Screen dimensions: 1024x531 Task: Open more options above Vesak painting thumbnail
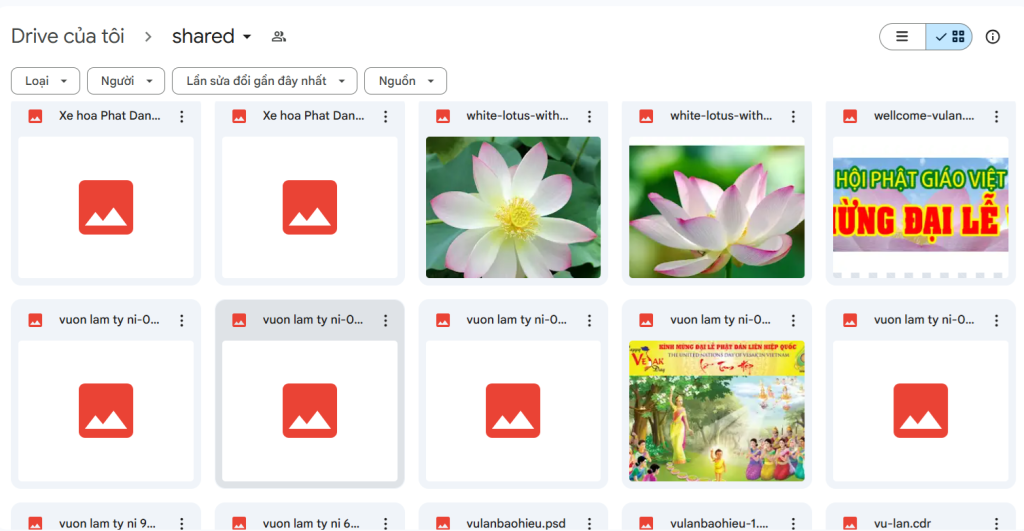point(793,320)
